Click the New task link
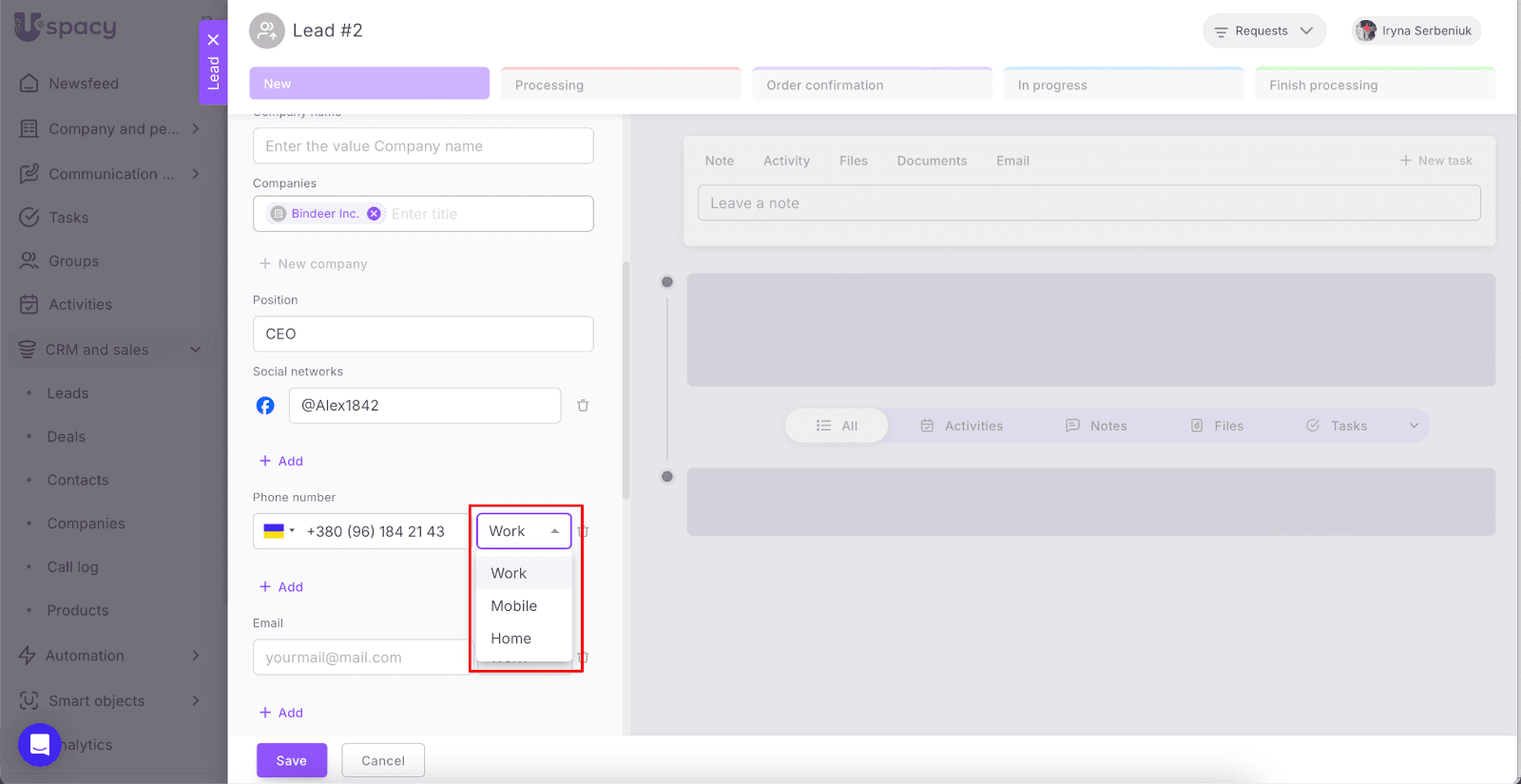The image size is (1521, 784). tap(1435, 161)
